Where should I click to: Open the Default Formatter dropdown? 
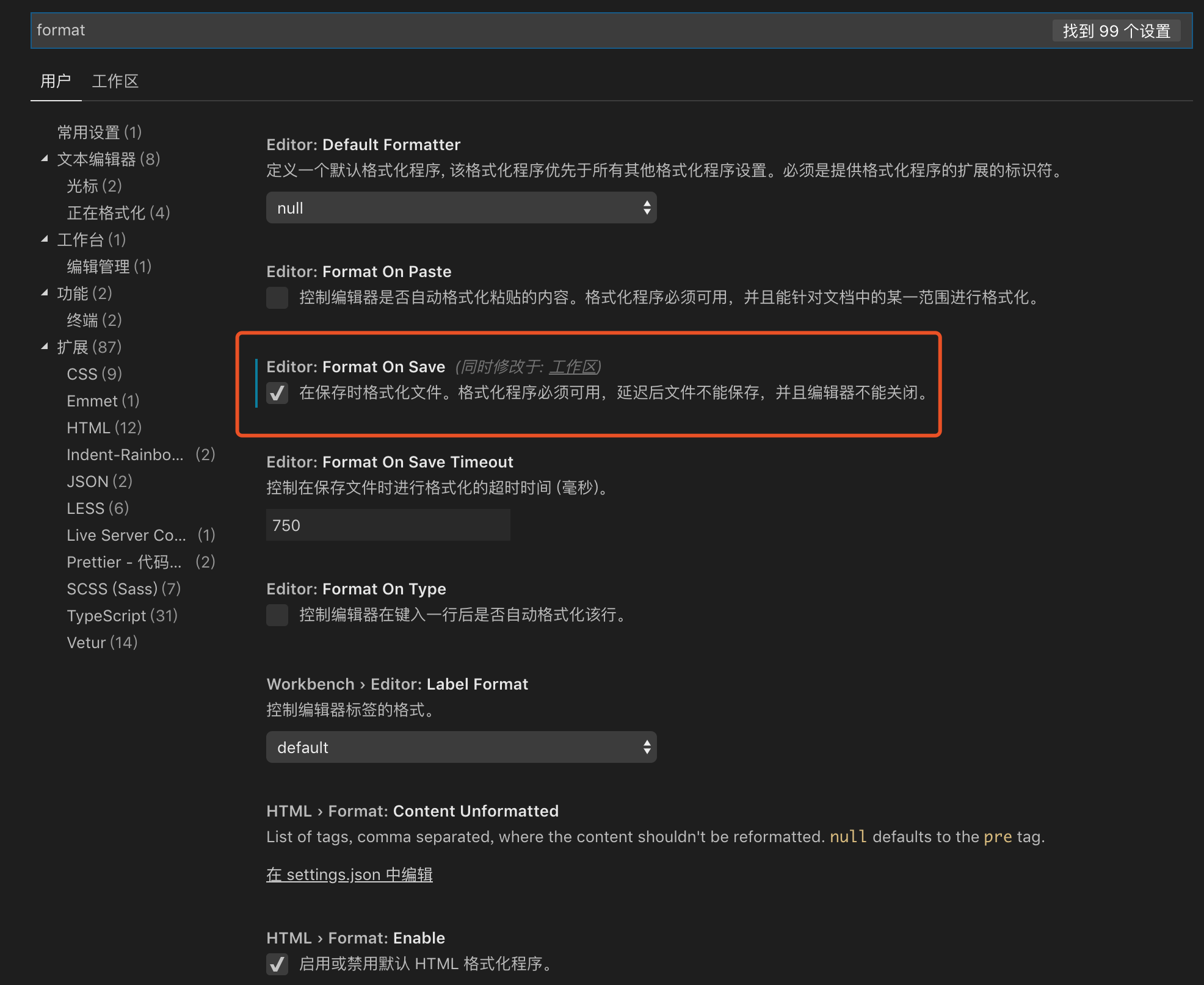pyautogui.click(x=461, y=207)
